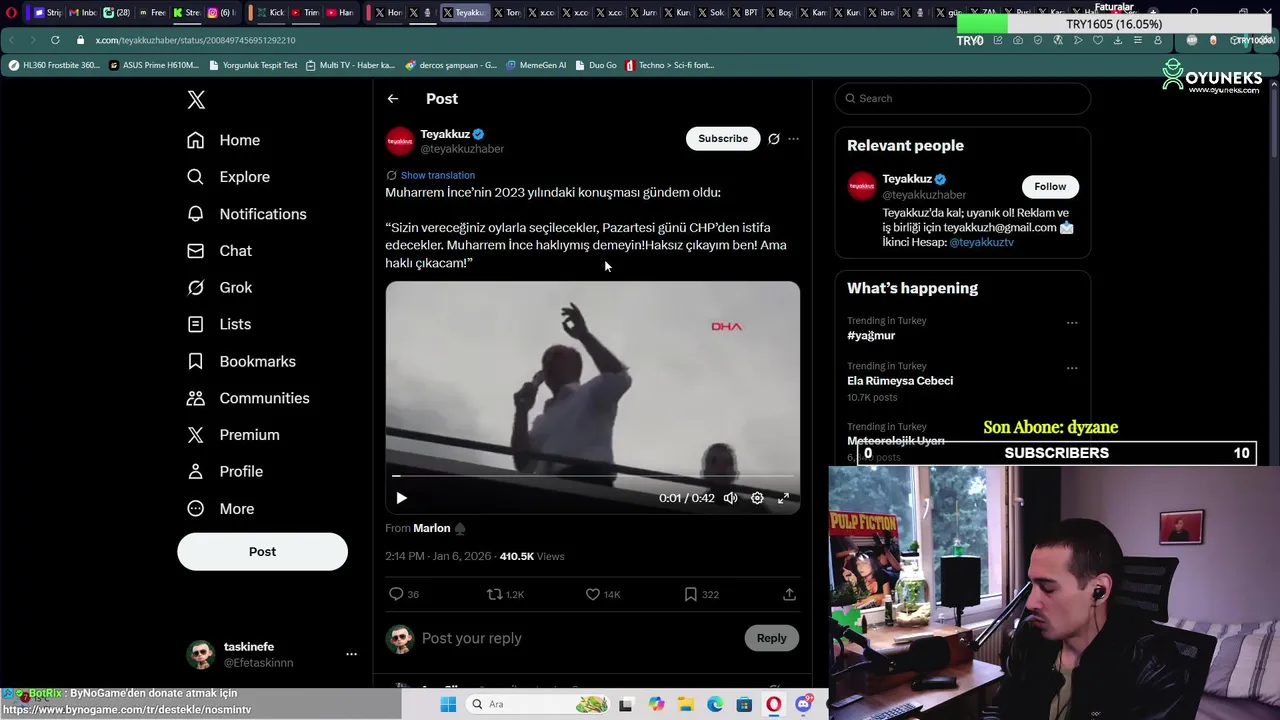Screen dimensions: 1280x720
Task: Open Windows Start menu
Action: [448, 704]
